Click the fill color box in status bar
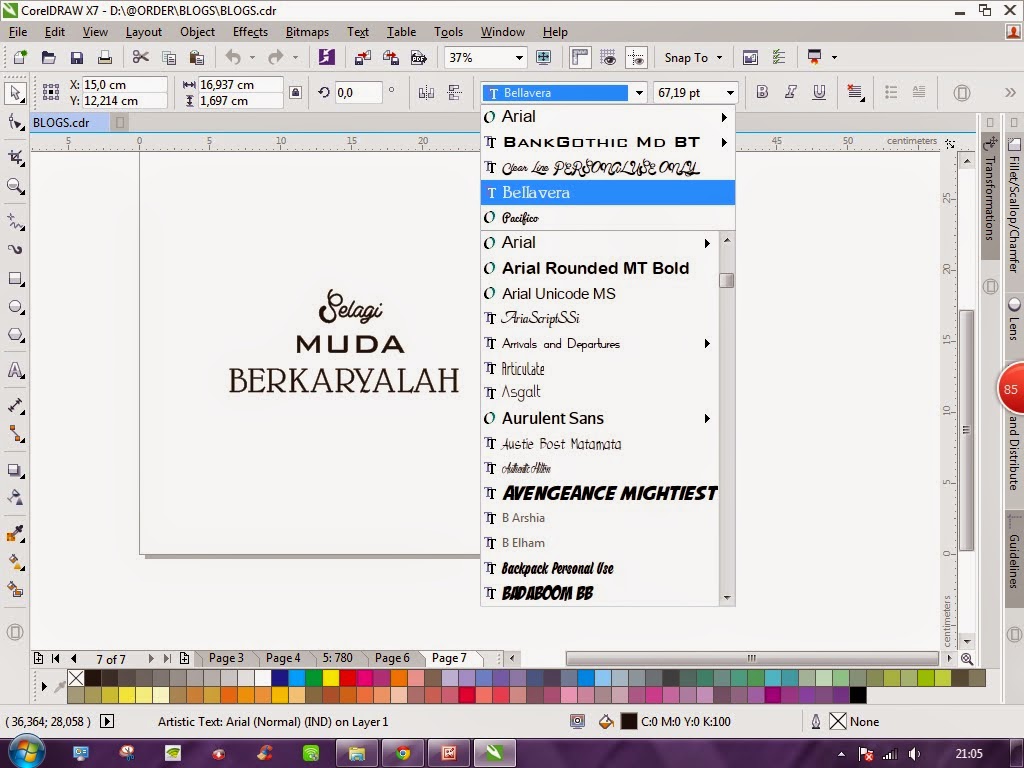This screenshot has height=768, width=1024. (629, 722)
